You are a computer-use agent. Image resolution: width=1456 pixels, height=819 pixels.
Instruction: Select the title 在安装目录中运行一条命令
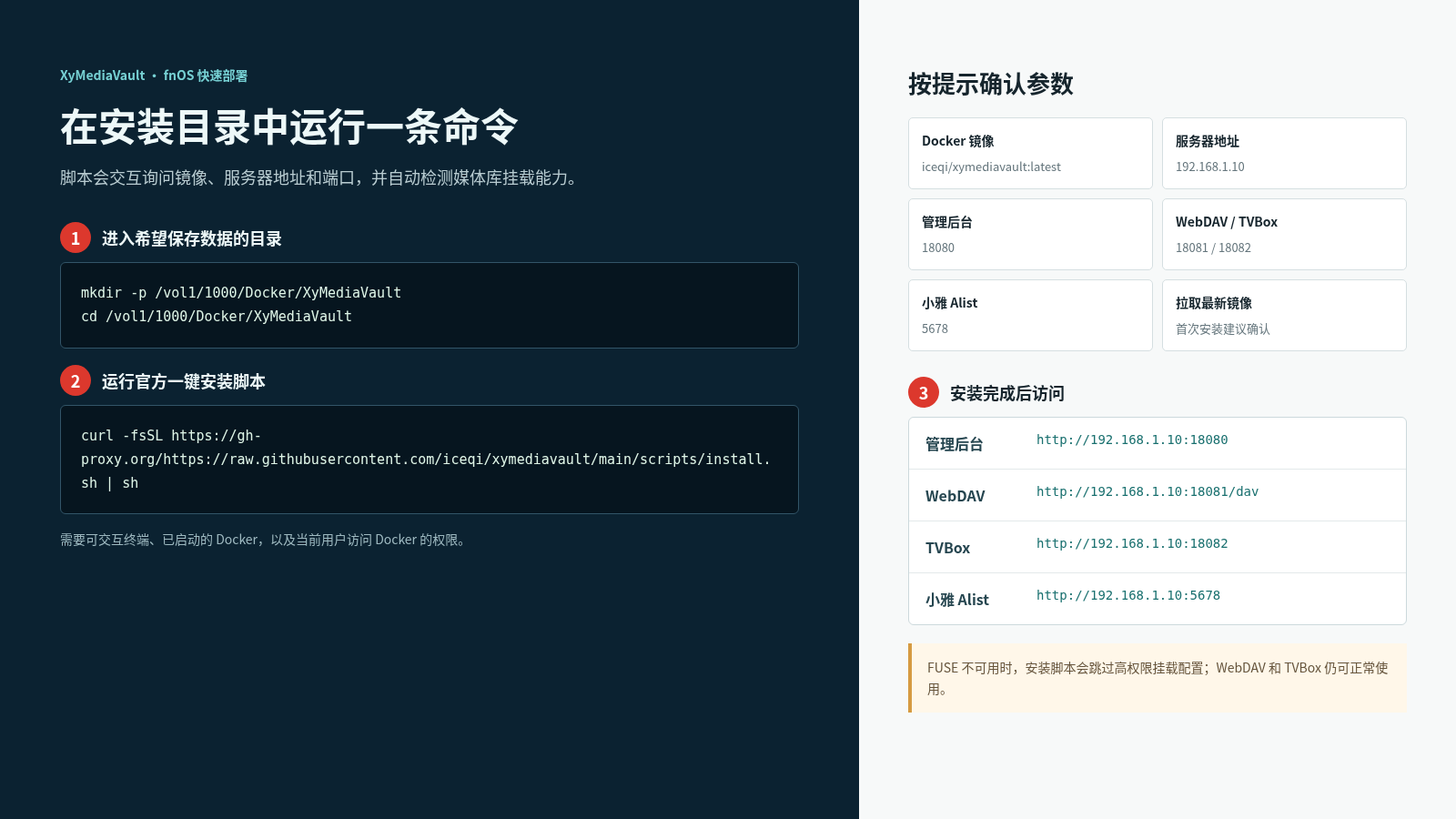click(x=289, y=127)
